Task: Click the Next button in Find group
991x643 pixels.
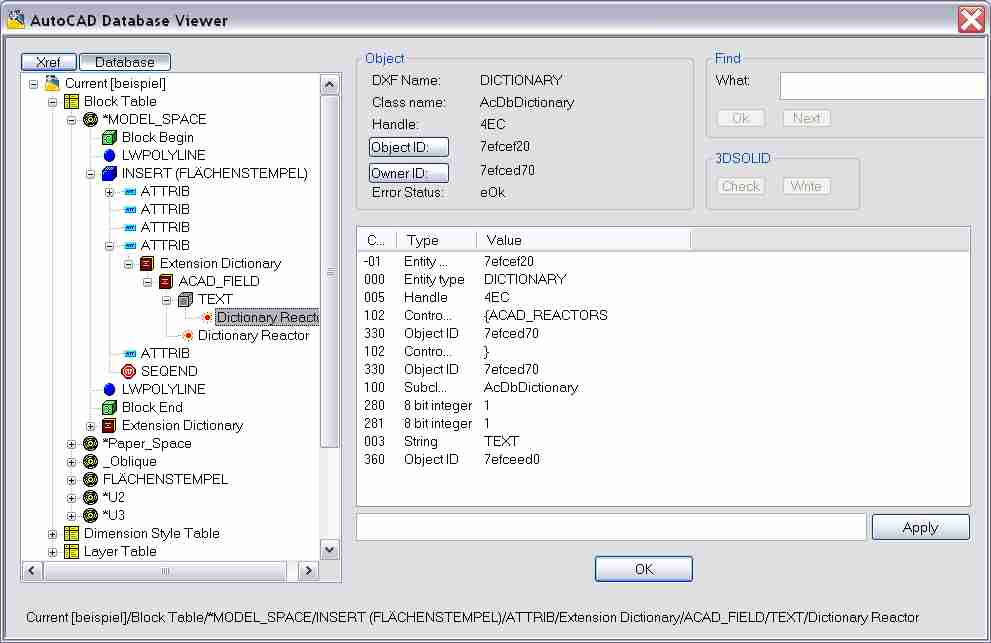Action: tap(806, 118)
